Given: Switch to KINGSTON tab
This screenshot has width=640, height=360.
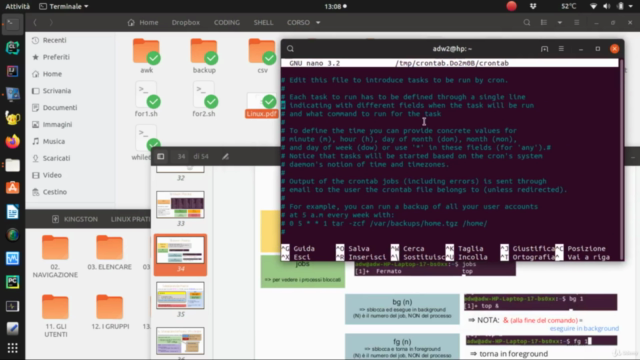Looking at the screenshot, I should [x=75, y=219].
